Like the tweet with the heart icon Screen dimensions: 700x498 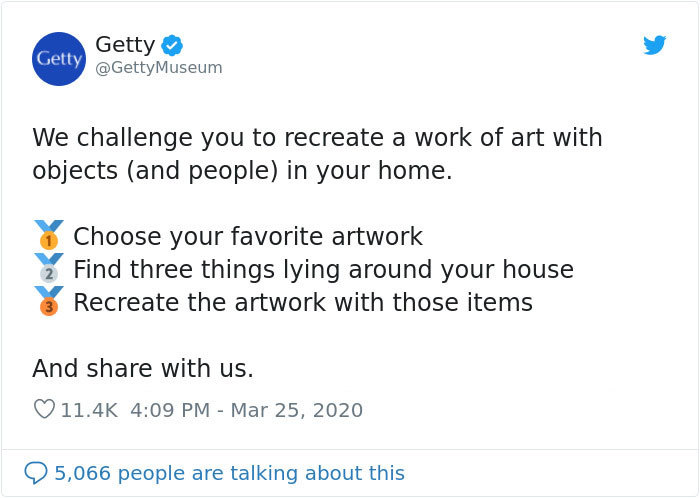point(43,410)
